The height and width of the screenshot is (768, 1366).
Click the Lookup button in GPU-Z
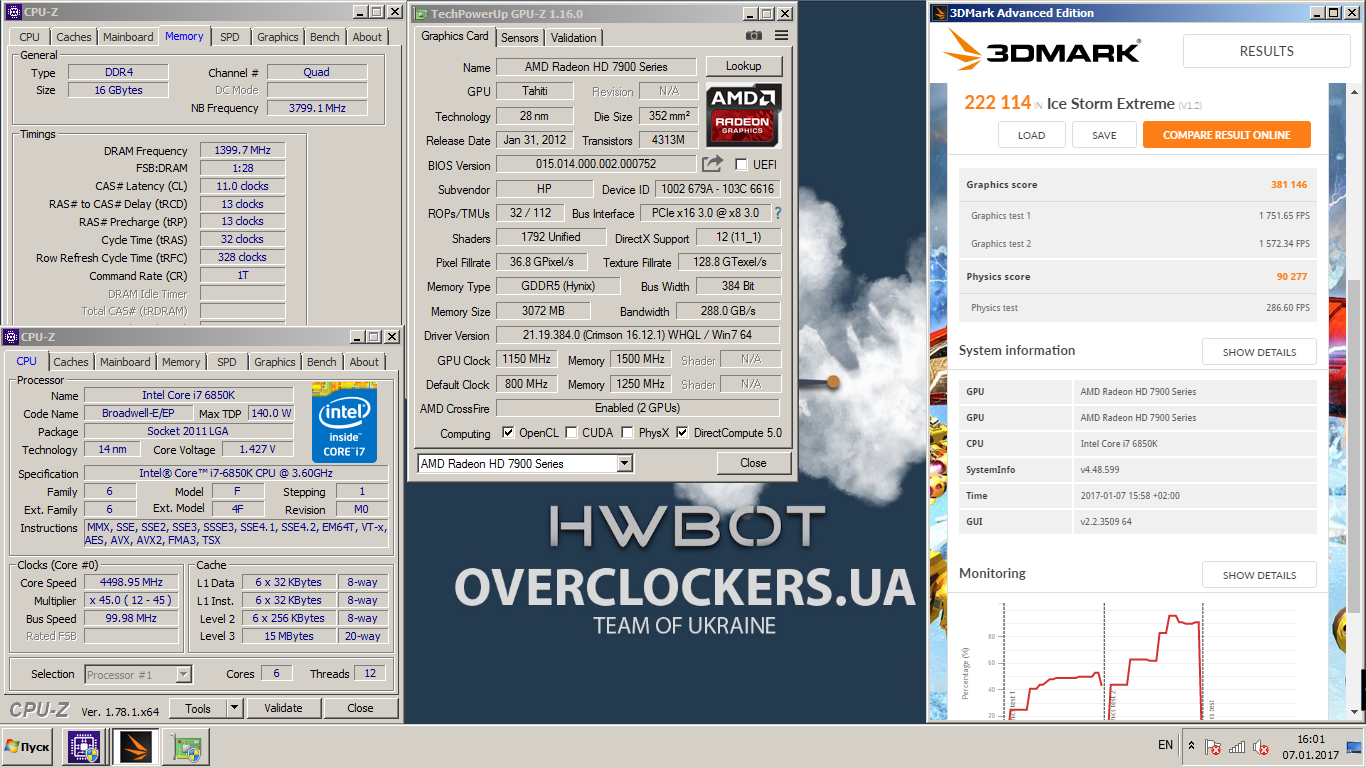click(743, 66)
